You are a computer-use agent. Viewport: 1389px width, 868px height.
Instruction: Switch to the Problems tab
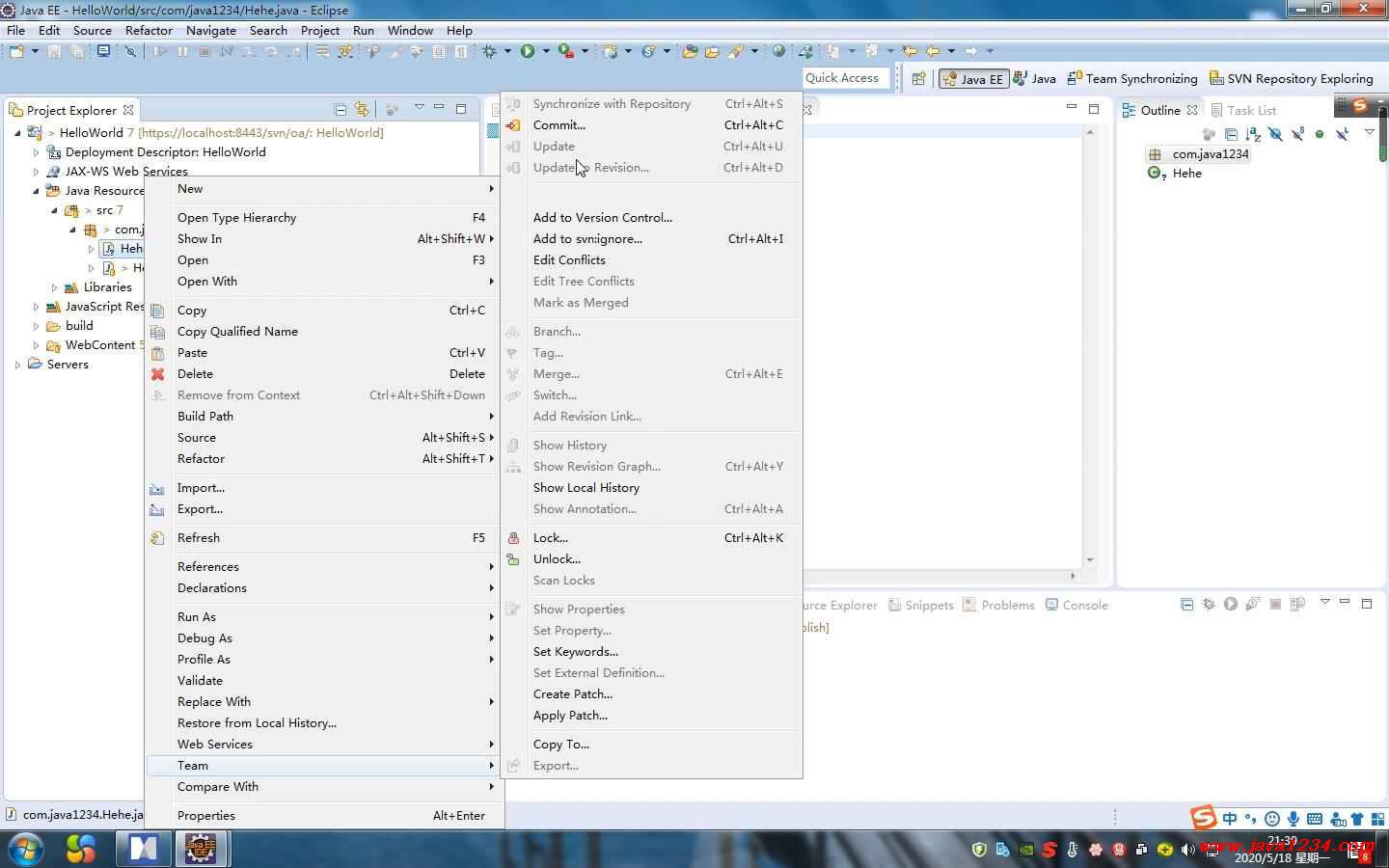998,606
